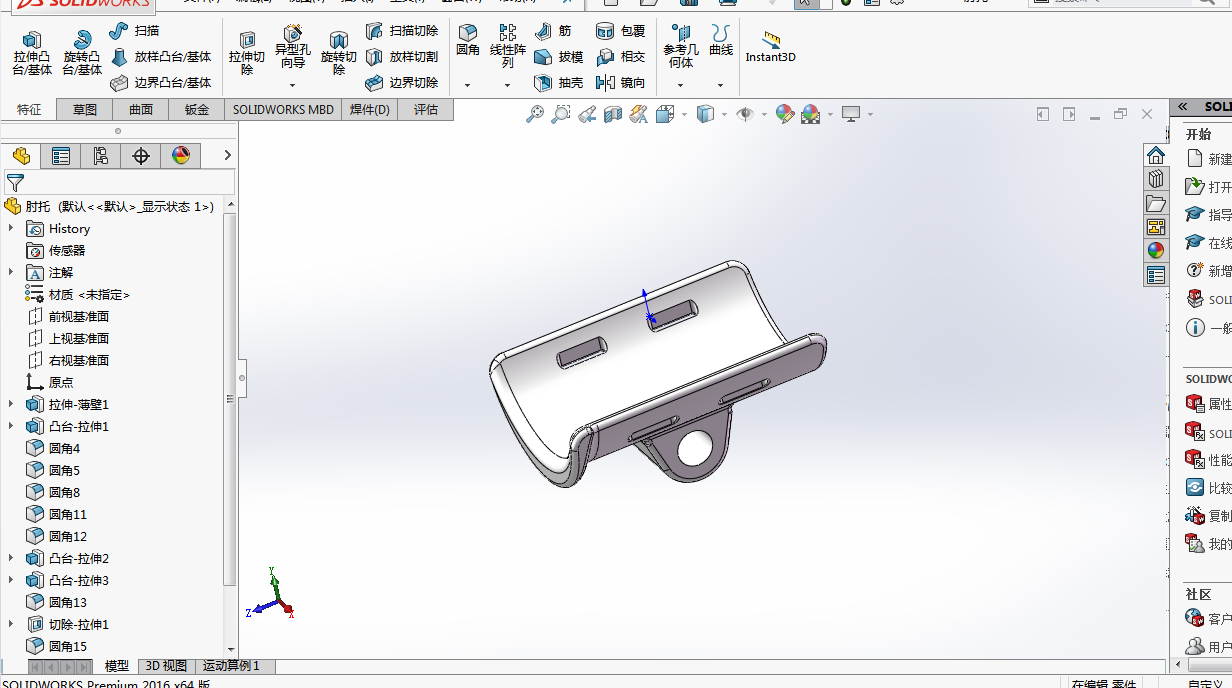Viewport: 1232px width, 688px height.
Task: Open Design Library icon in task pane
Action: click(1156, 179)
